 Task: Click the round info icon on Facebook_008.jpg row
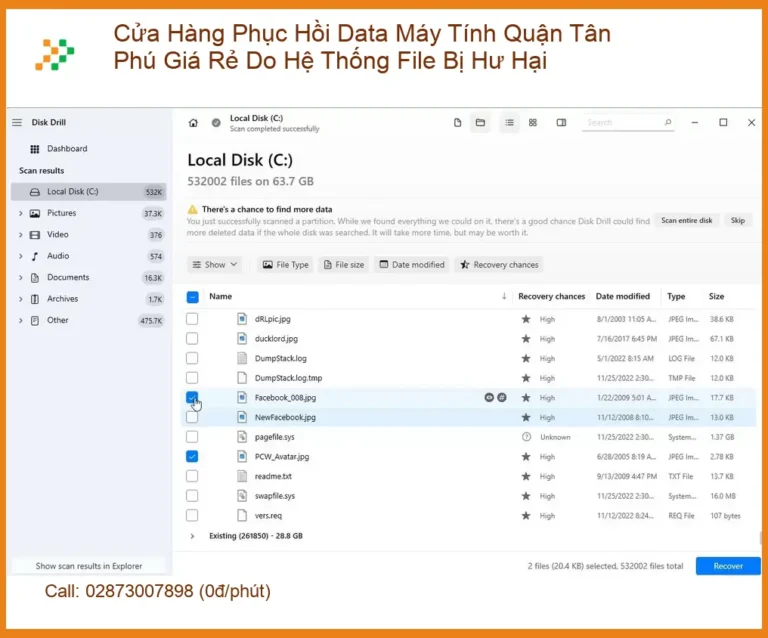coord(502,398)
